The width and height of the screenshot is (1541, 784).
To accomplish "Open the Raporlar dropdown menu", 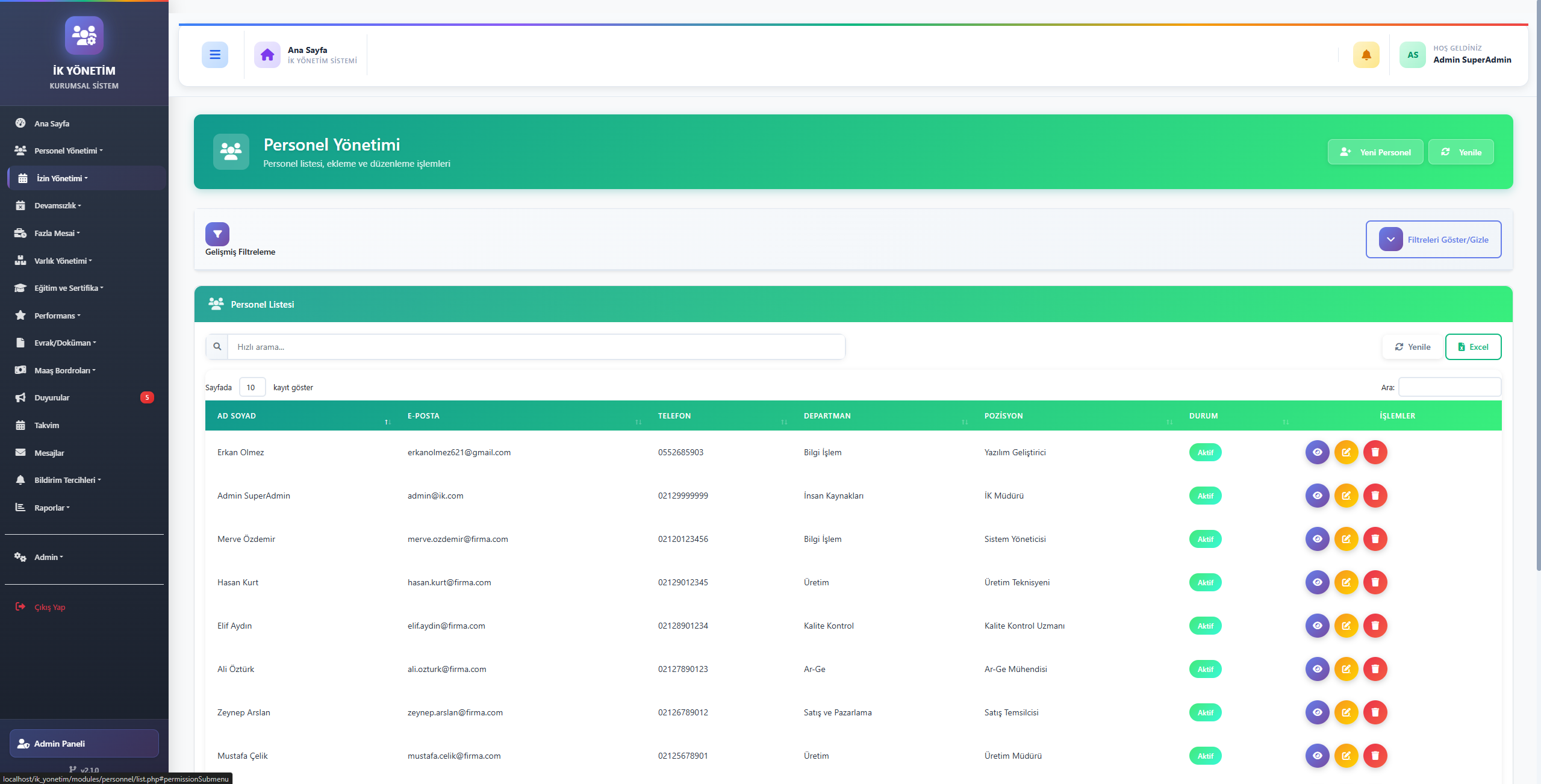I will pyautogui.click(x=52, y=508).
